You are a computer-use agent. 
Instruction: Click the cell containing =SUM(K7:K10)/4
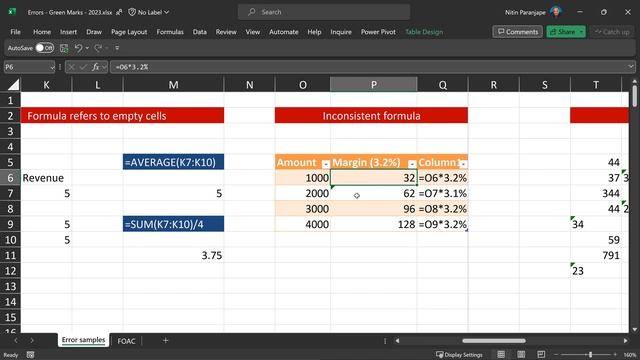173,224
